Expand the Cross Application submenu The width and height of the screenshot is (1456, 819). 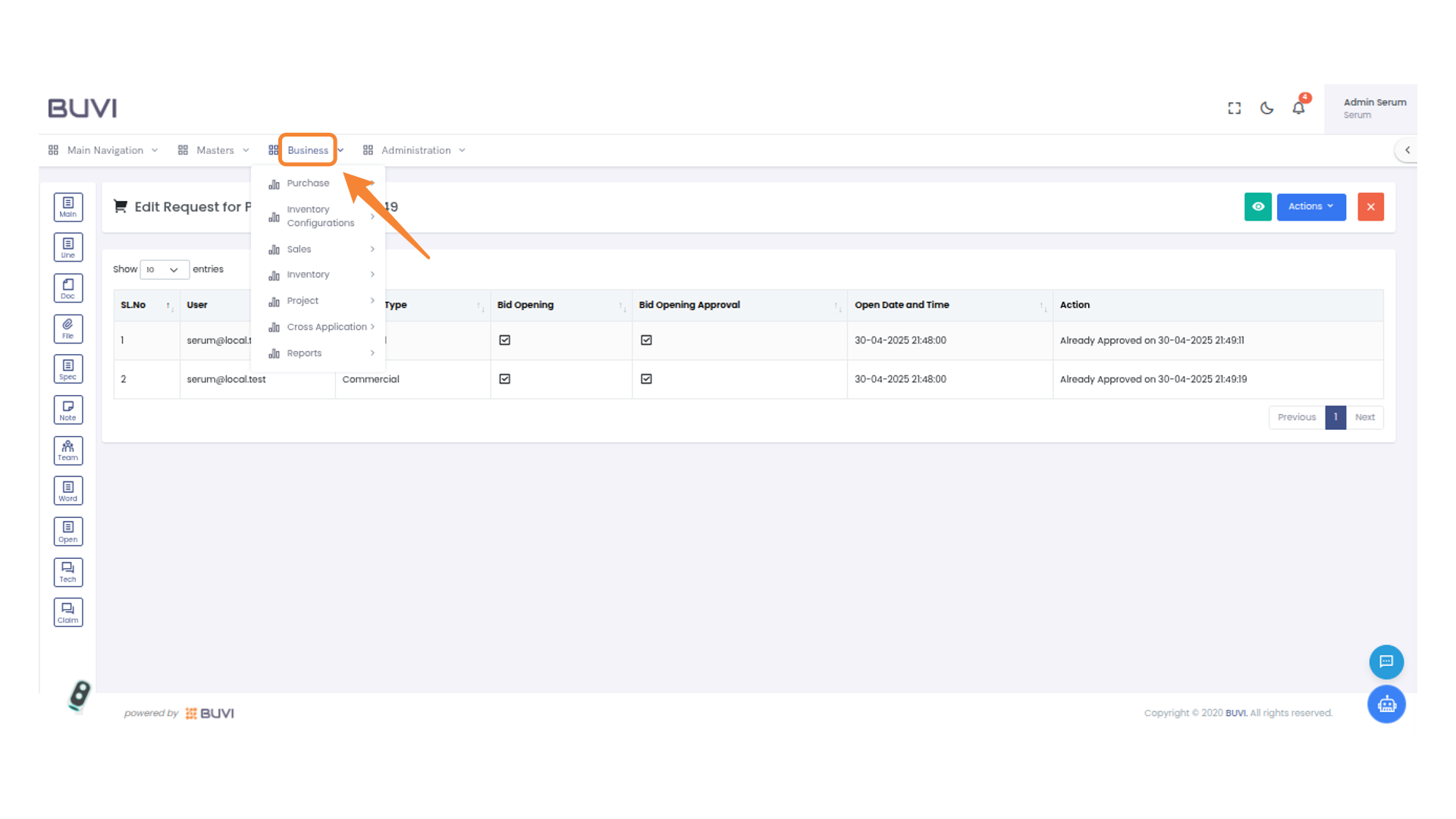pos(325,326)
